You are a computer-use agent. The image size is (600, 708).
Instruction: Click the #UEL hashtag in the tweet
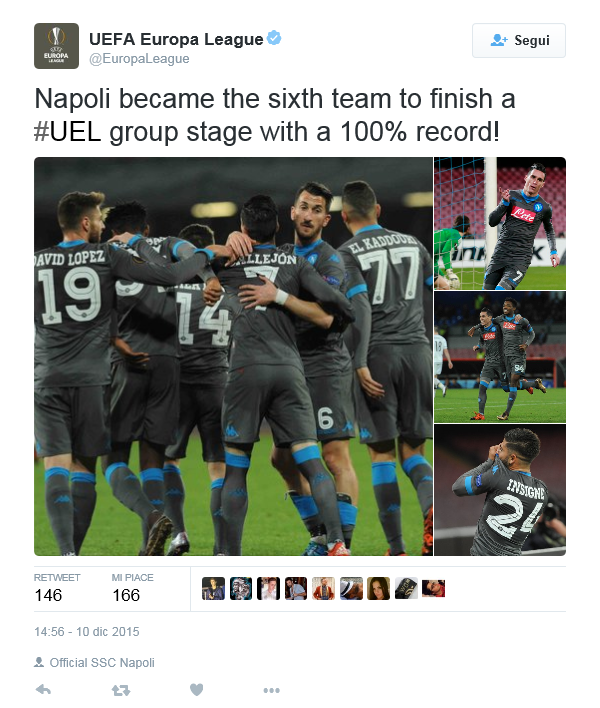coord(68,132)
